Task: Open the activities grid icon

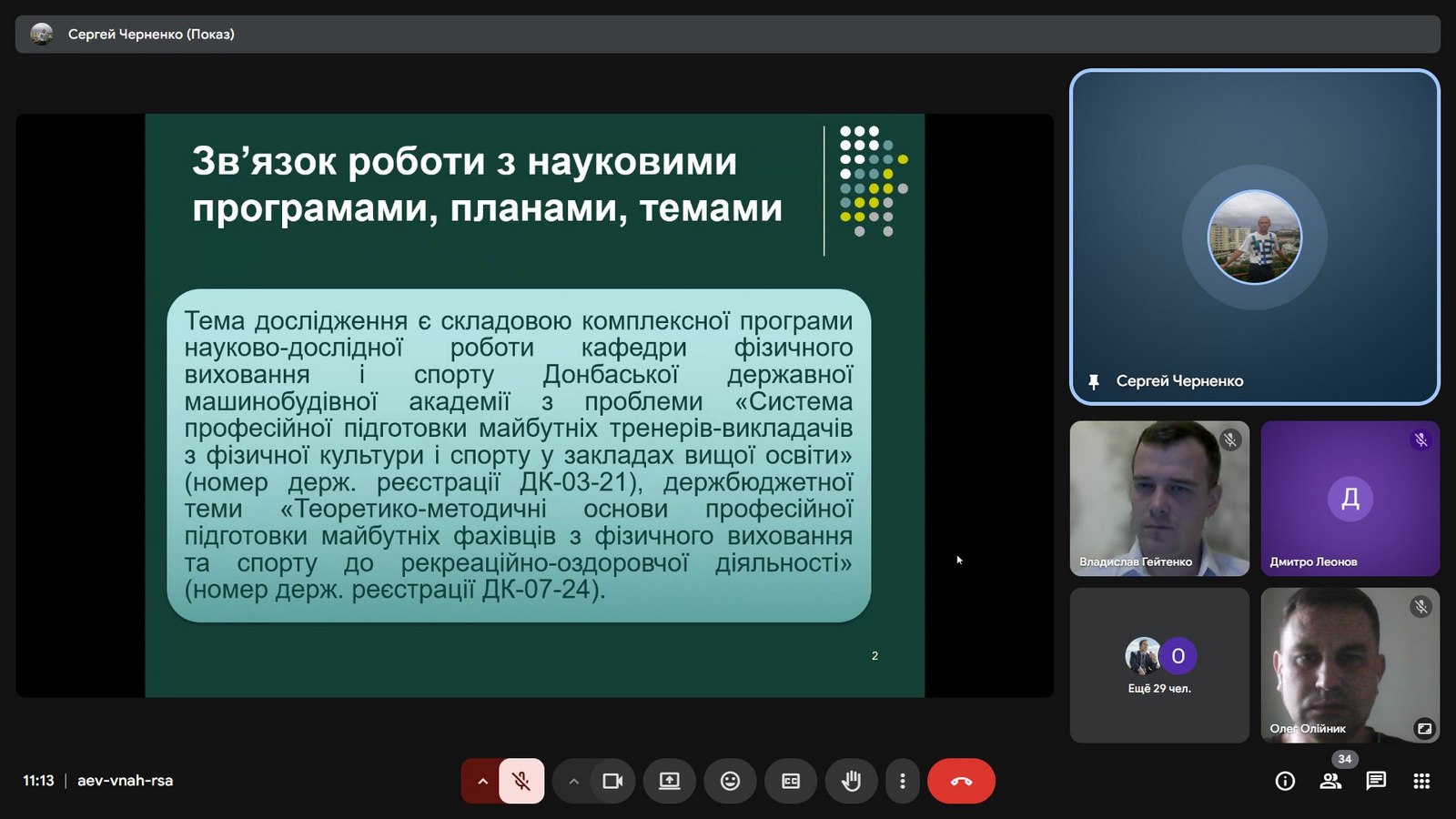Action: [x=1421, y=781]
